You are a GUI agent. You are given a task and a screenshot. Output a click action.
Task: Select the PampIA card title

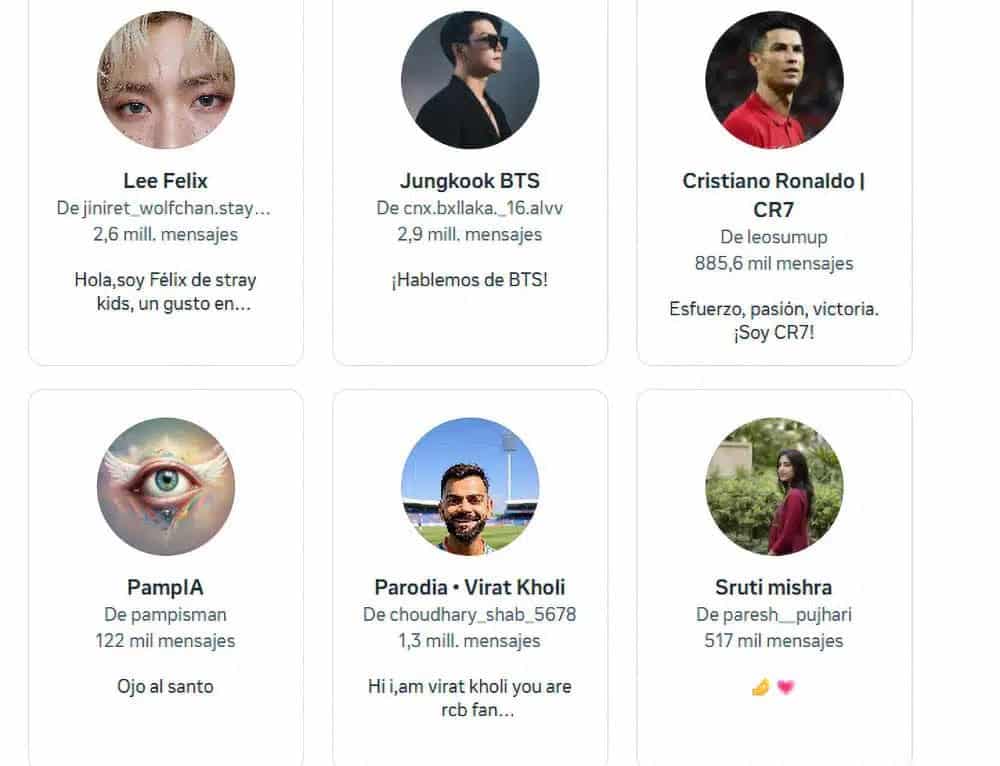166,587
